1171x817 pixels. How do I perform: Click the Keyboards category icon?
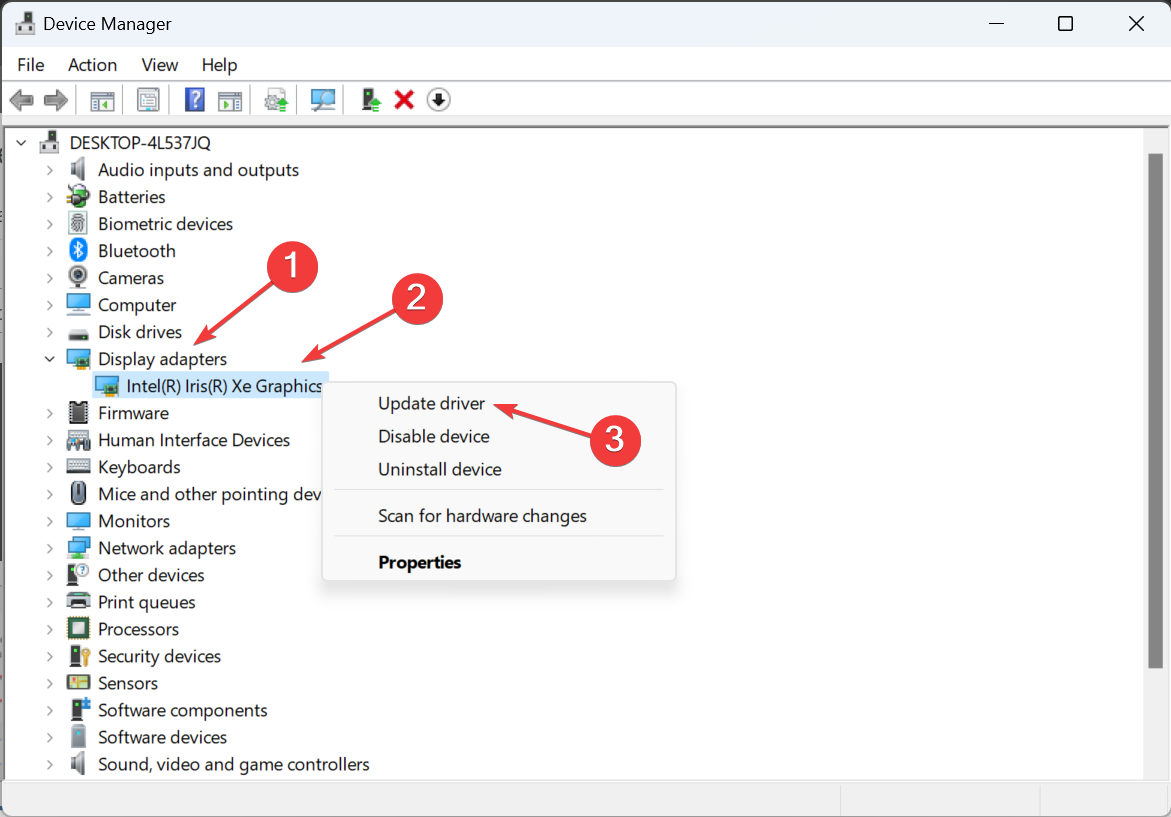pos(78,466)
